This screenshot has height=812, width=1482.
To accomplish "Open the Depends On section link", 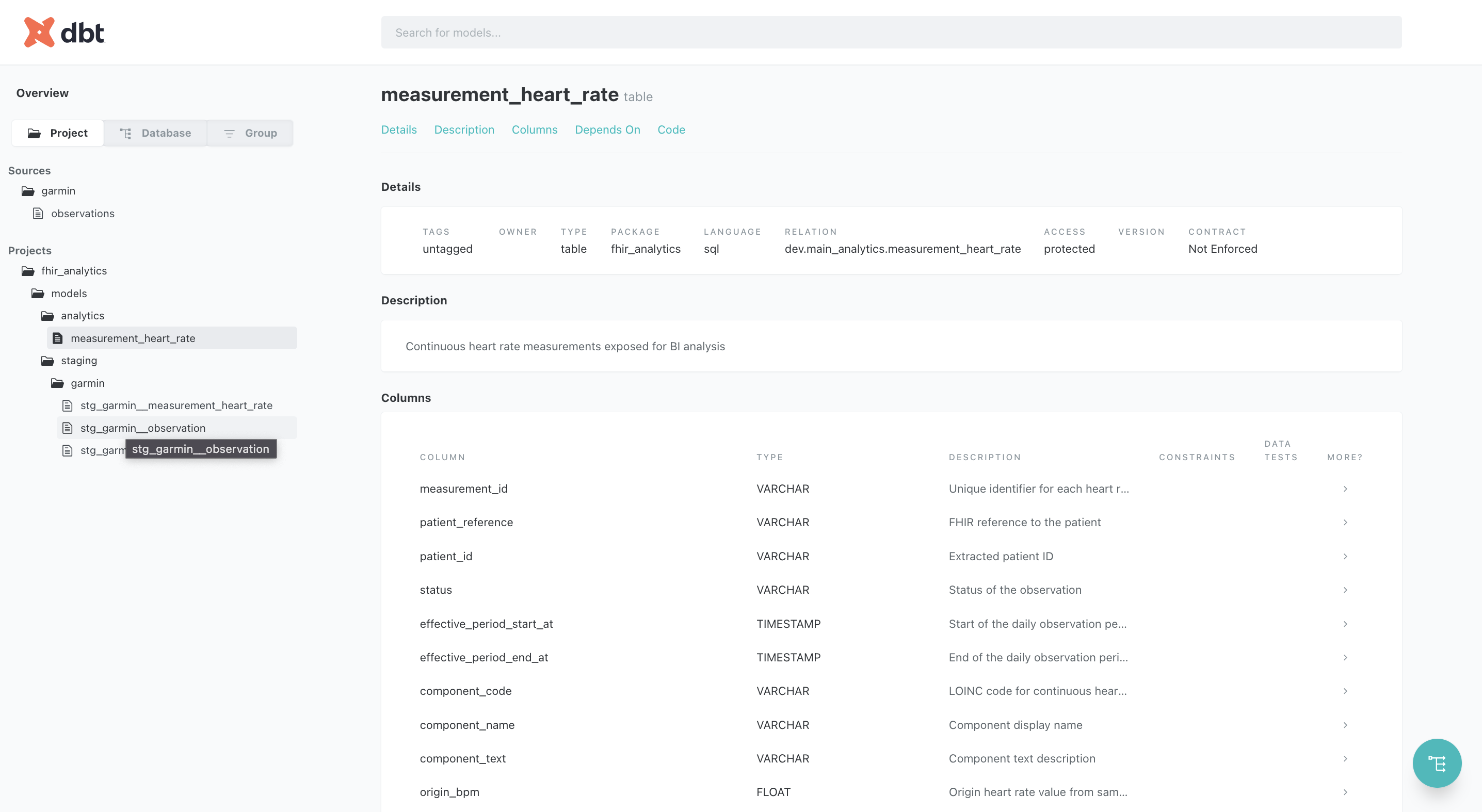I will click(607, 129).
